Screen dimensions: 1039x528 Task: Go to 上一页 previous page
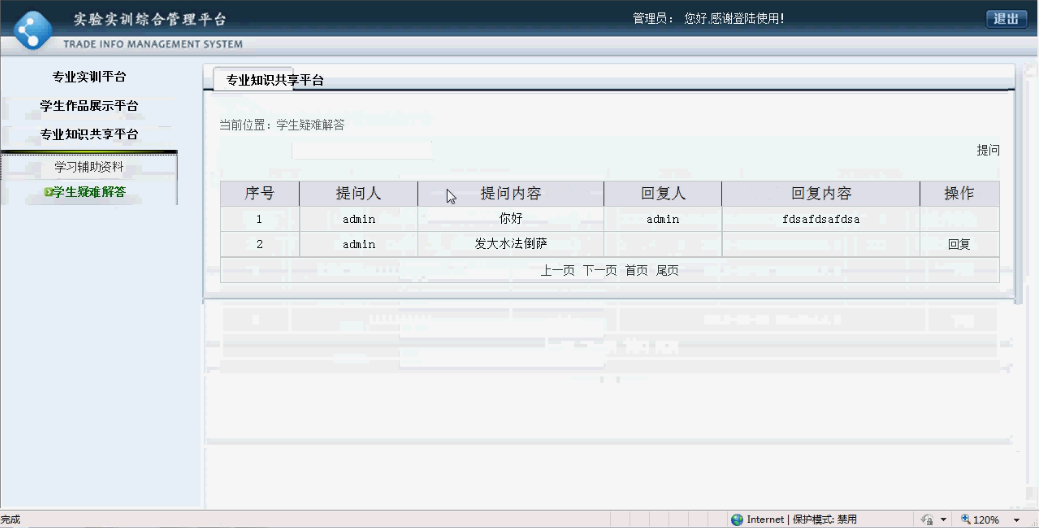557,270
